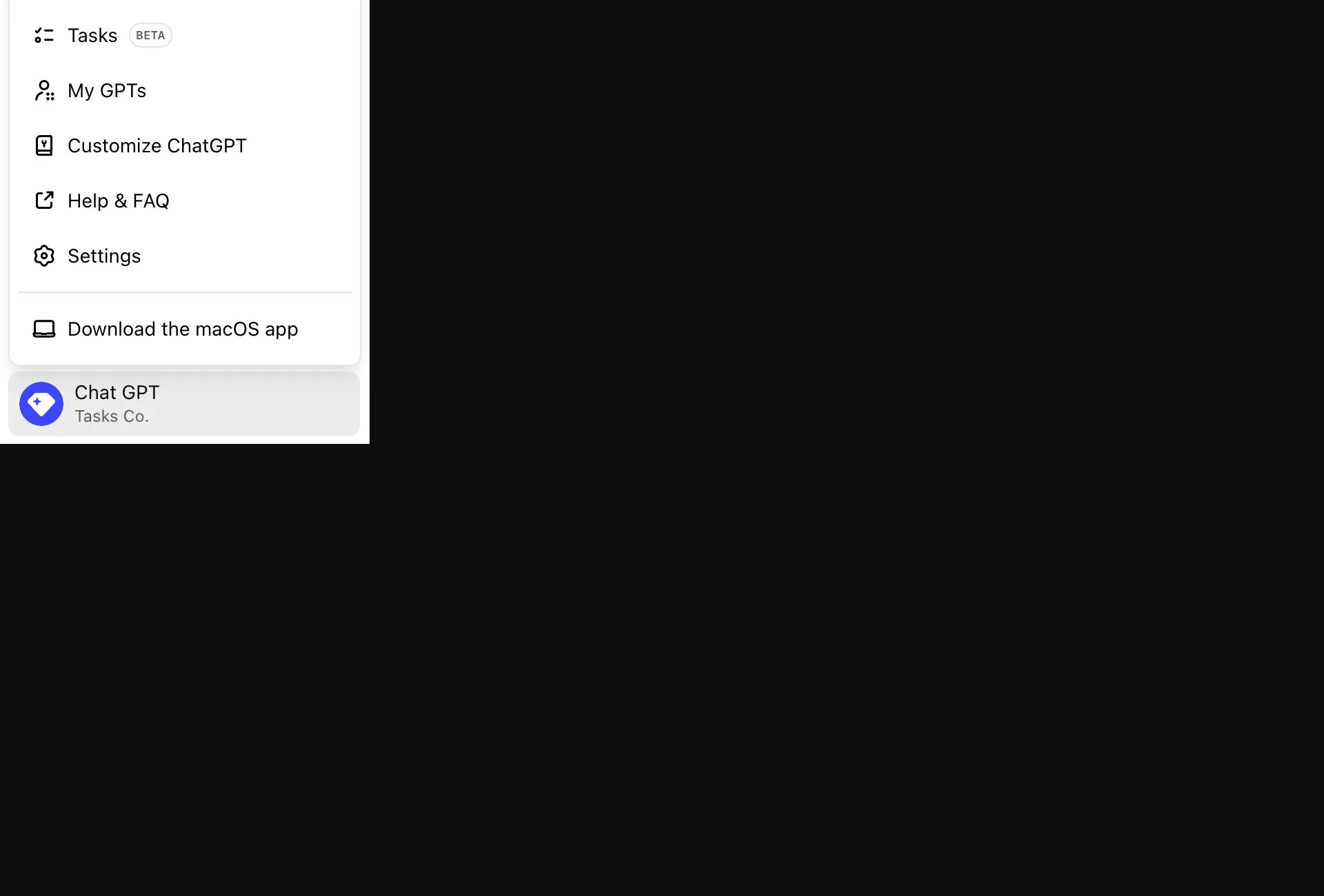Open the Tasks menu entry
Screen dimensions: 1324x896
point(185,35)
